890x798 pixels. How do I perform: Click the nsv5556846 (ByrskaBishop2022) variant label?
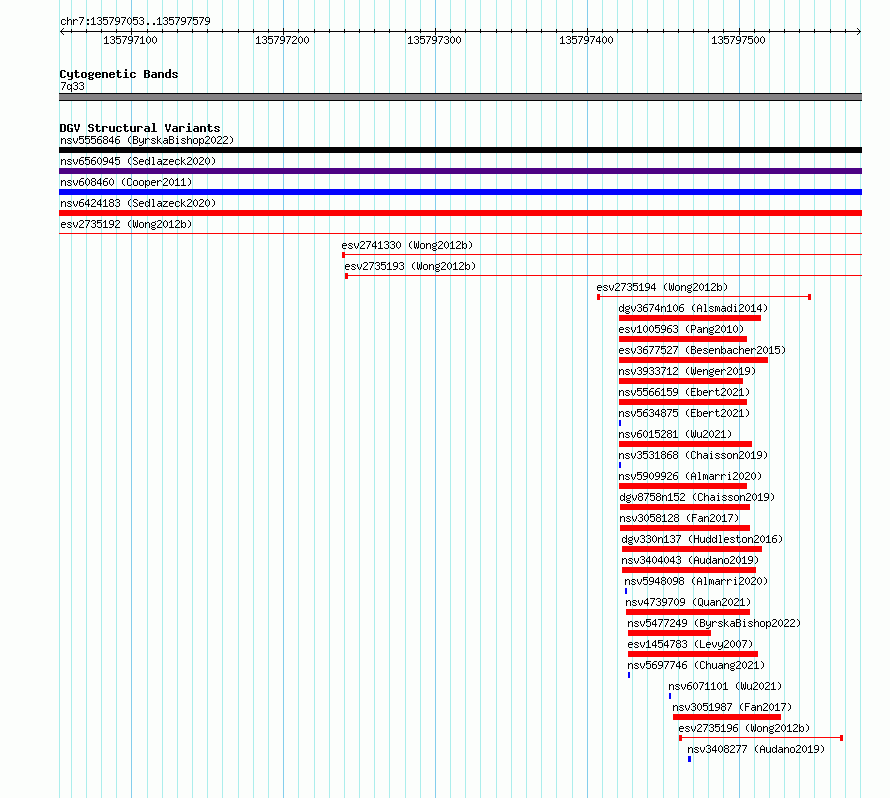point(147,140)
